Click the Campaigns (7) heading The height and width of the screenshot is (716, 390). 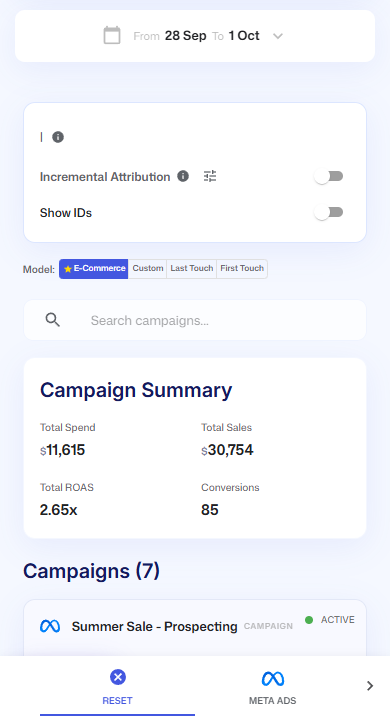coord(91,571)
